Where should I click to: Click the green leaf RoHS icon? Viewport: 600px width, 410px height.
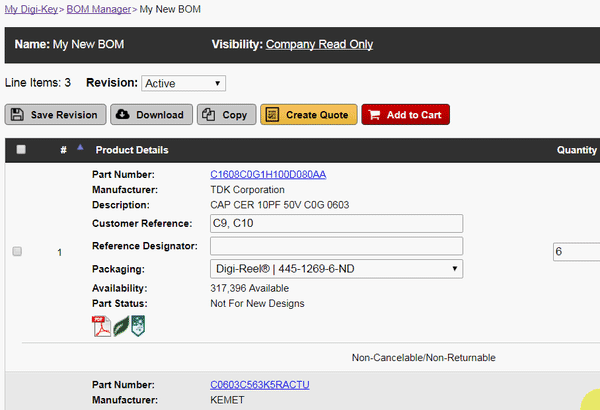point(120,327)
